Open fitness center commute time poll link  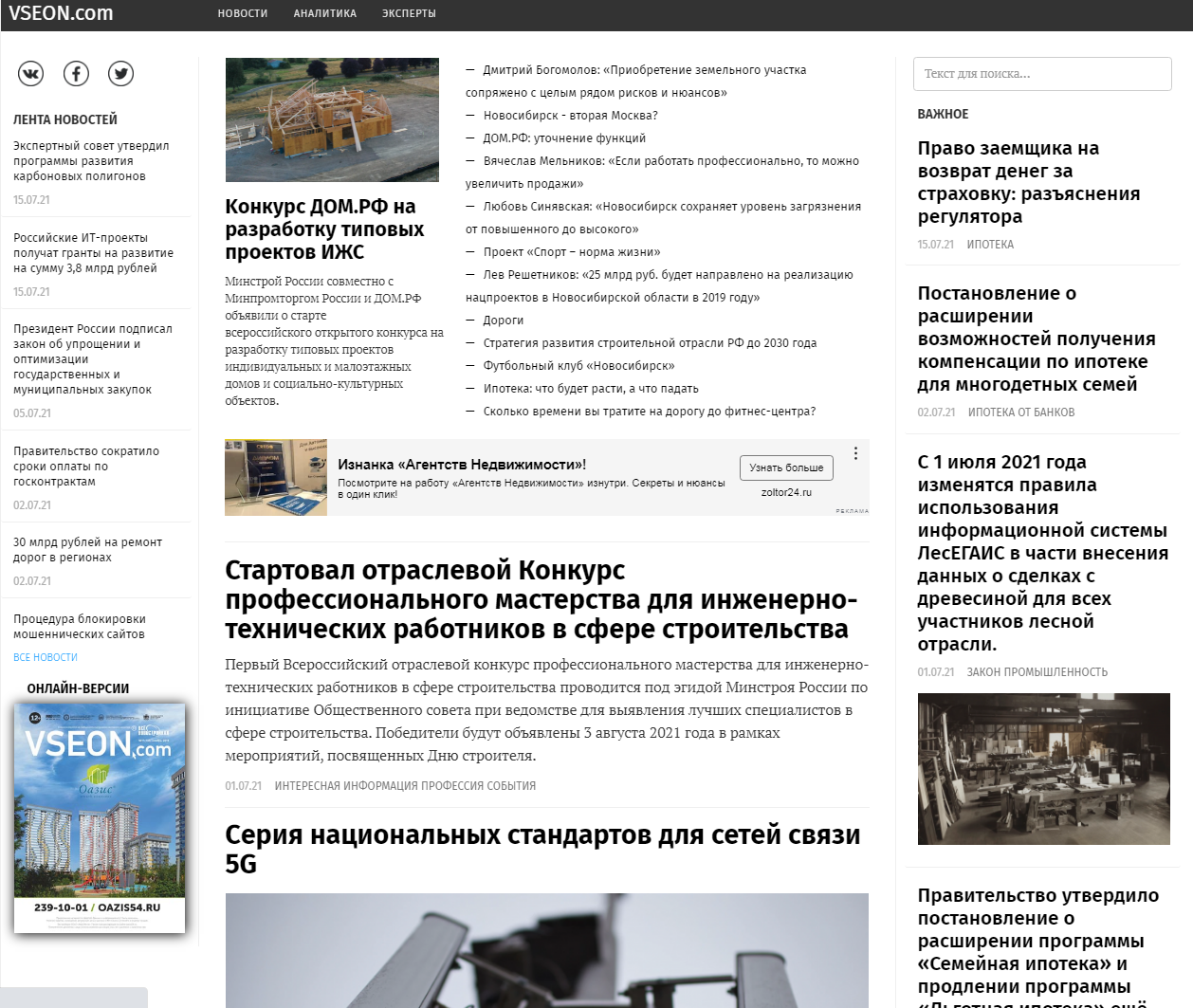click(649, 412)
